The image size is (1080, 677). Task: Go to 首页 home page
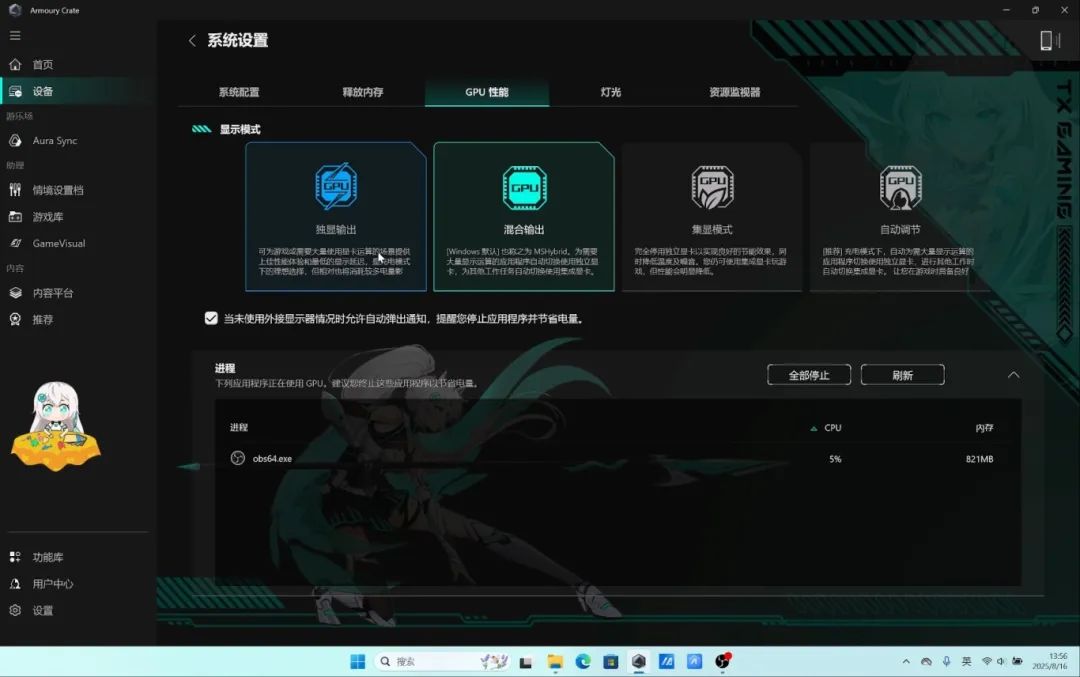point(43,65)
